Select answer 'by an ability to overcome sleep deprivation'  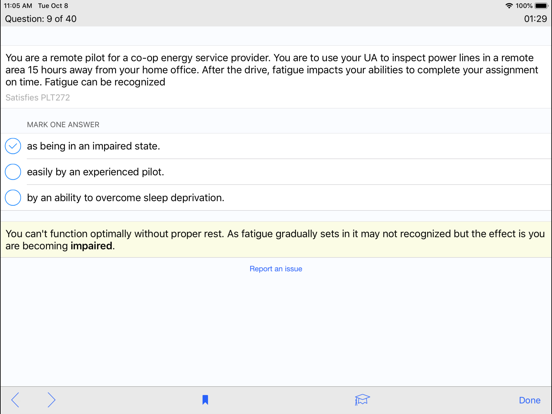point(276,197)
